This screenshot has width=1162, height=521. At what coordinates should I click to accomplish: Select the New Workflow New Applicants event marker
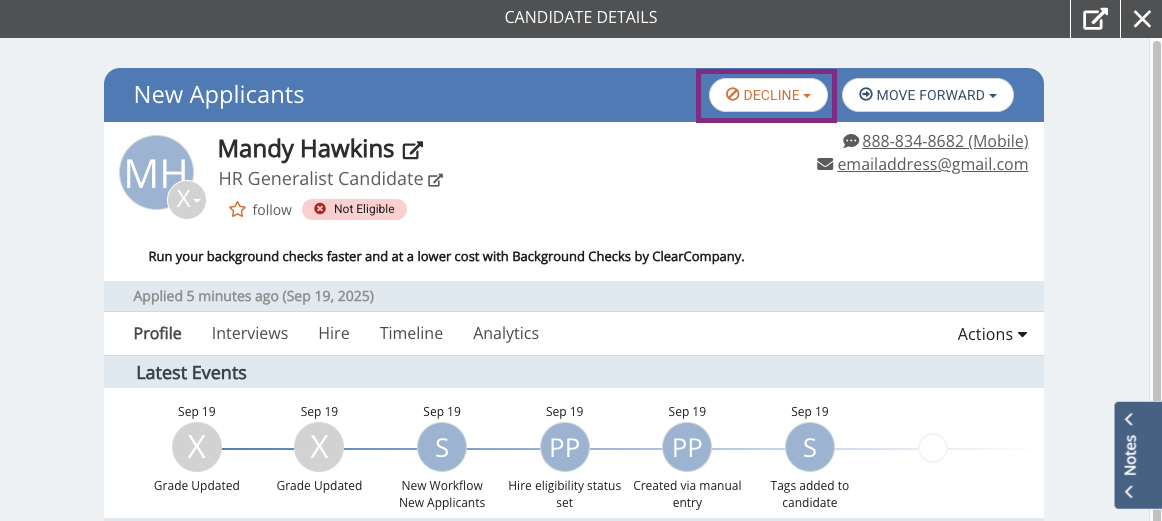(442, 448)
